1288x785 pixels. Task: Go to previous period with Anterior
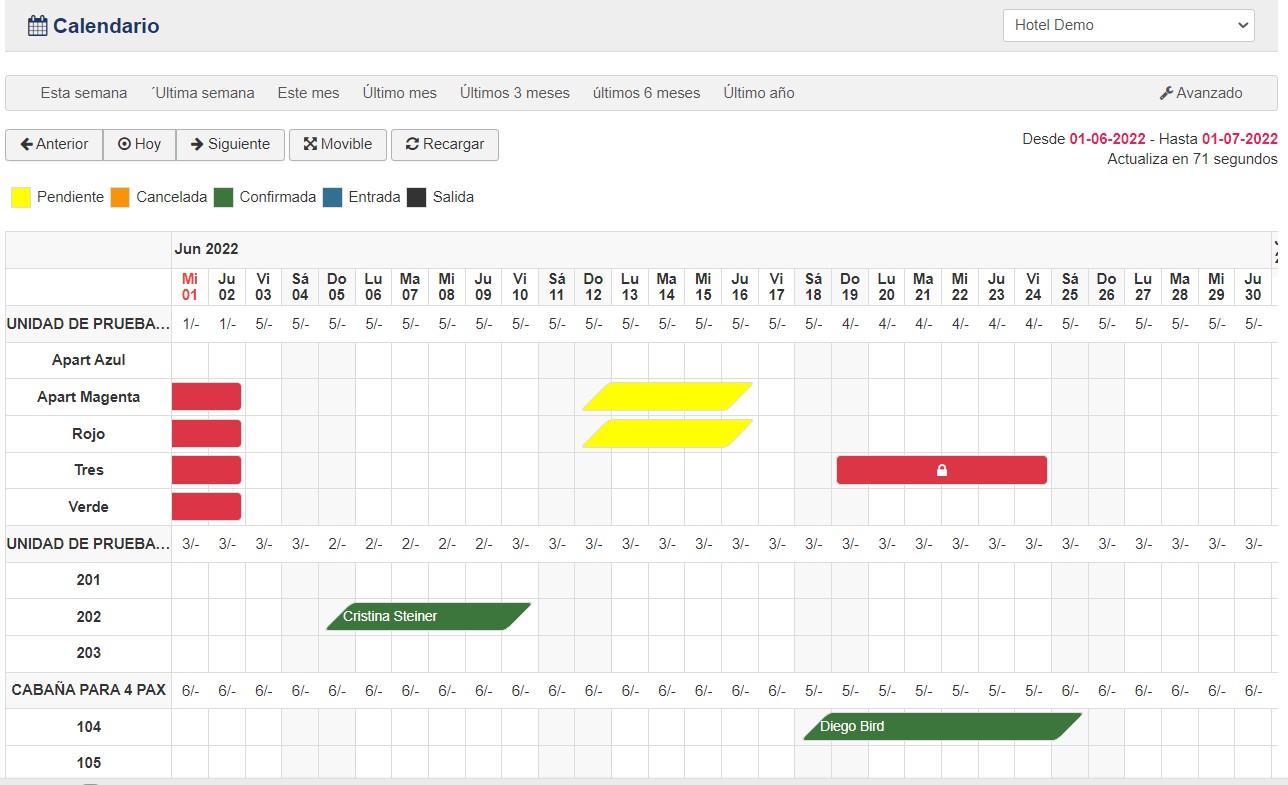pos(54,144)
